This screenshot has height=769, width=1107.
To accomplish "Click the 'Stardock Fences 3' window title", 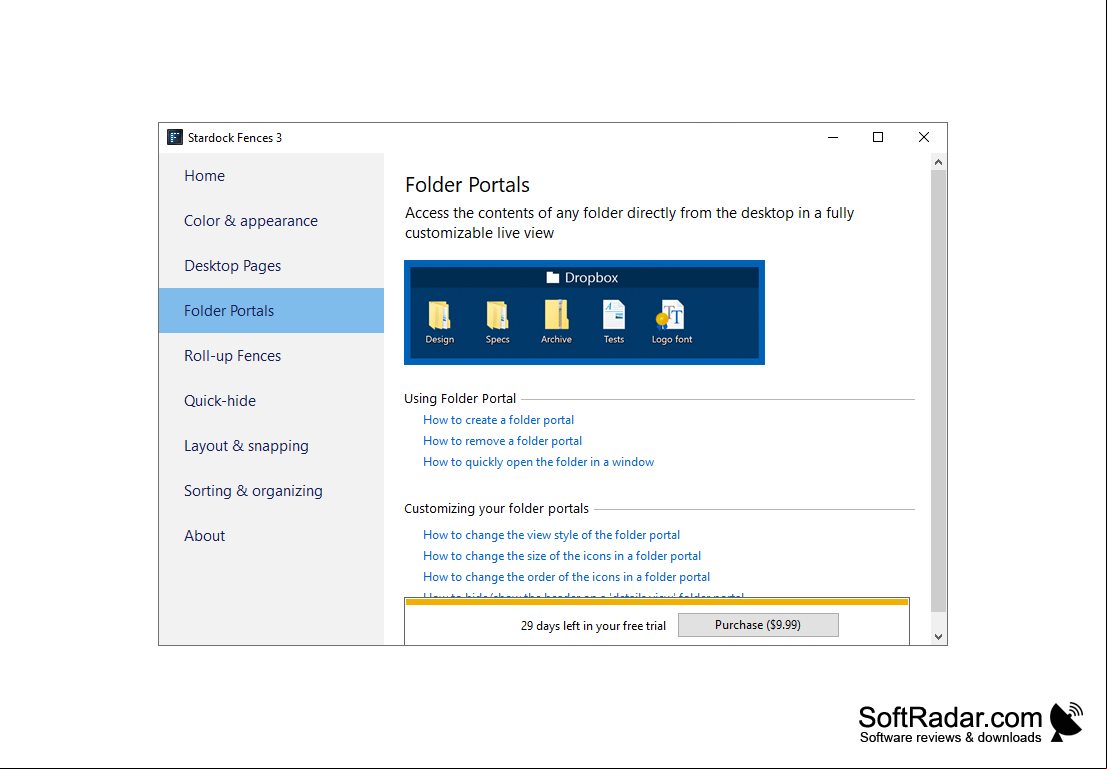I will [235, 138].
